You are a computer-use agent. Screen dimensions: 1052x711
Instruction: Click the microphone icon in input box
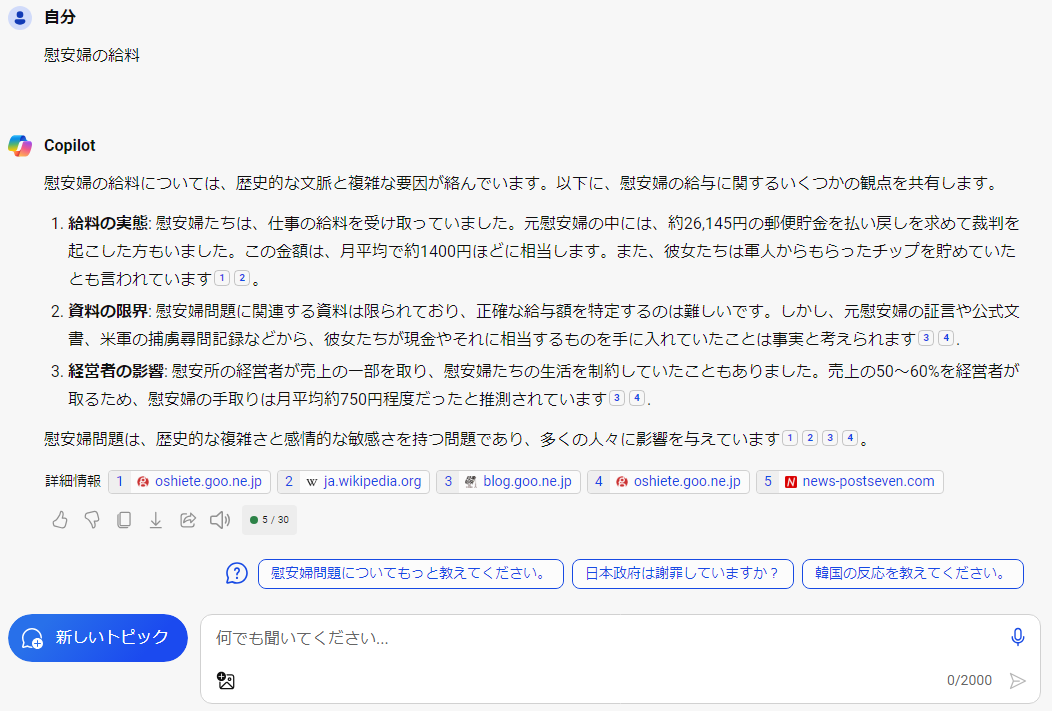click(x=1018, y=637)
